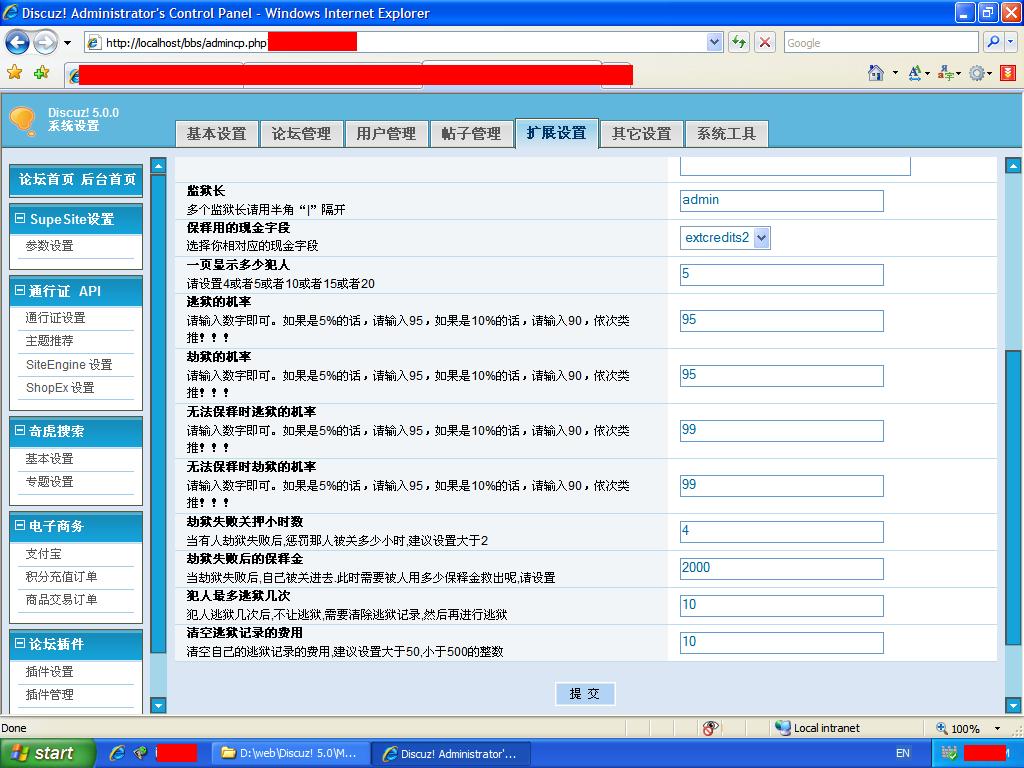Click the 后台首页 link
The width and height of the screenshot is (1024, 768).
pos(108,180)
